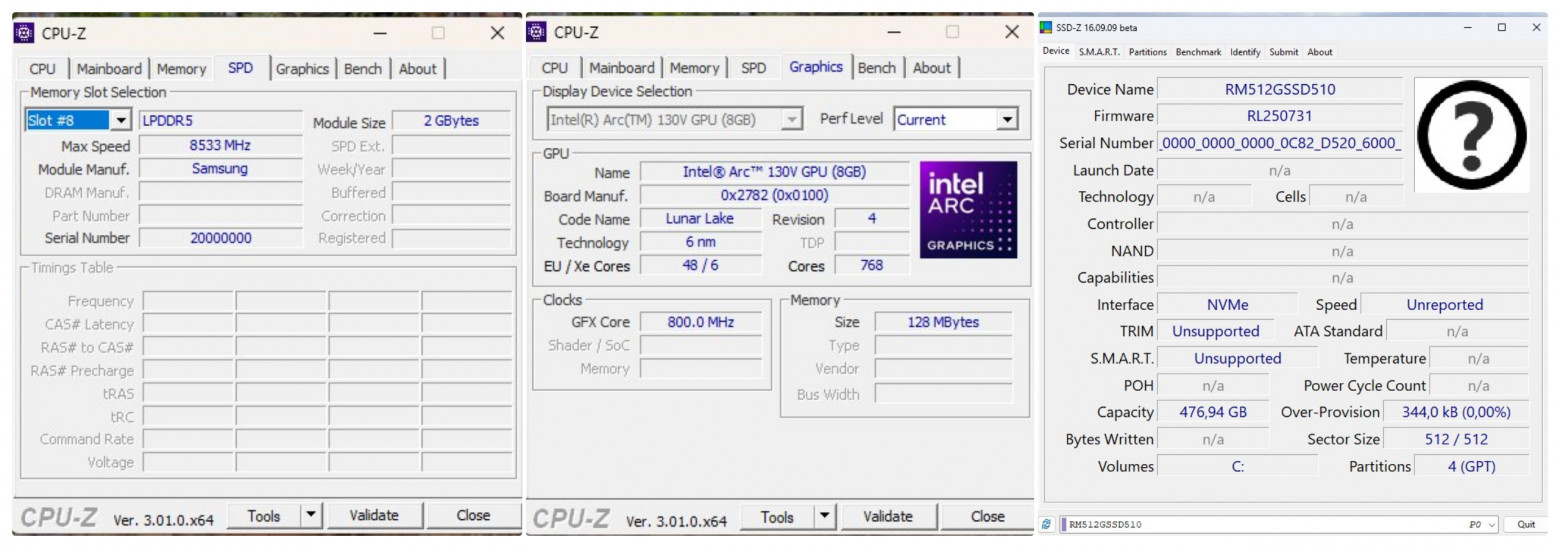
Task: Switch to CPU tab in the Graphics window
Action: [555, 68]
